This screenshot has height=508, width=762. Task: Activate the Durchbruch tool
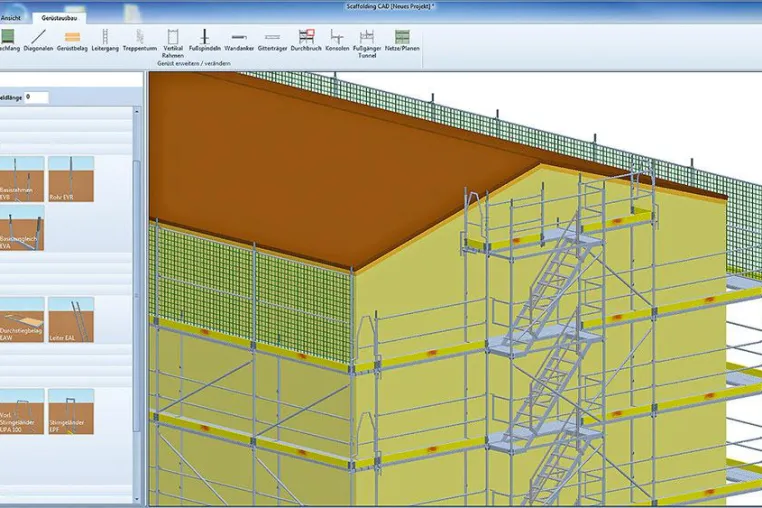point(306,40)
